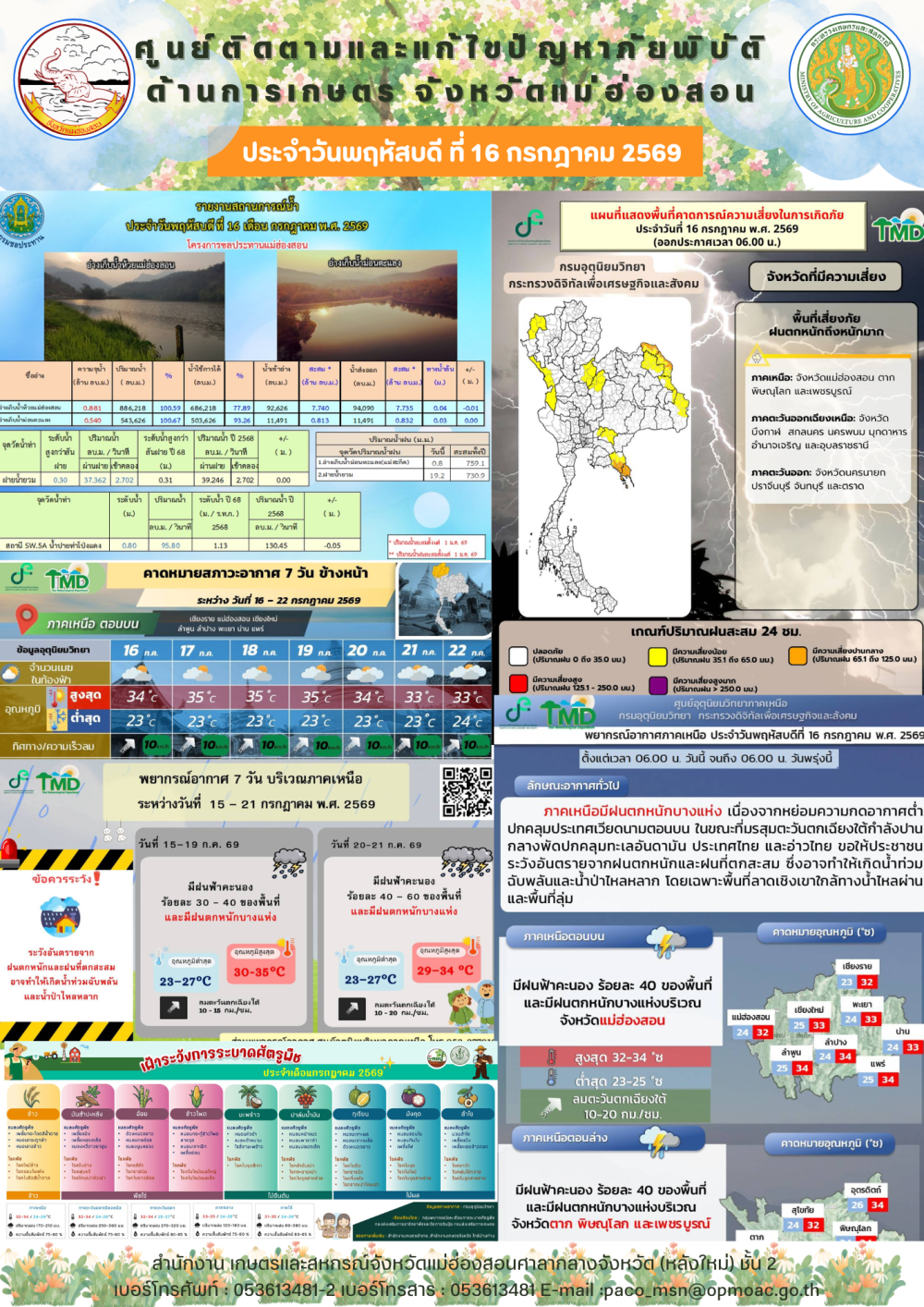Click the flooded house warning icon under ข้อควรระวัง

pyautogui.click(x=60, y=916)
